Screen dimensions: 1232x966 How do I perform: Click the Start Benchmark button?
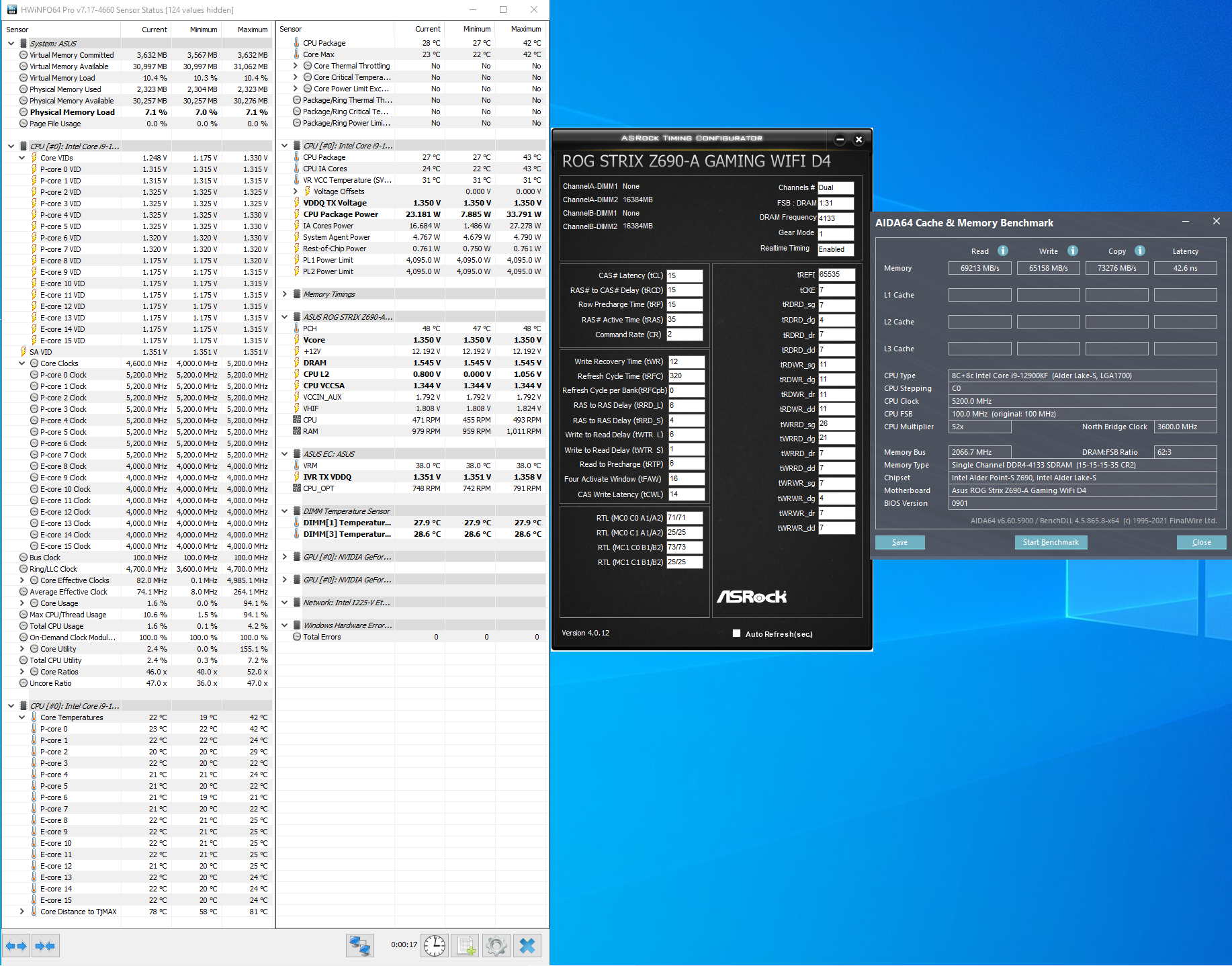1051,542
